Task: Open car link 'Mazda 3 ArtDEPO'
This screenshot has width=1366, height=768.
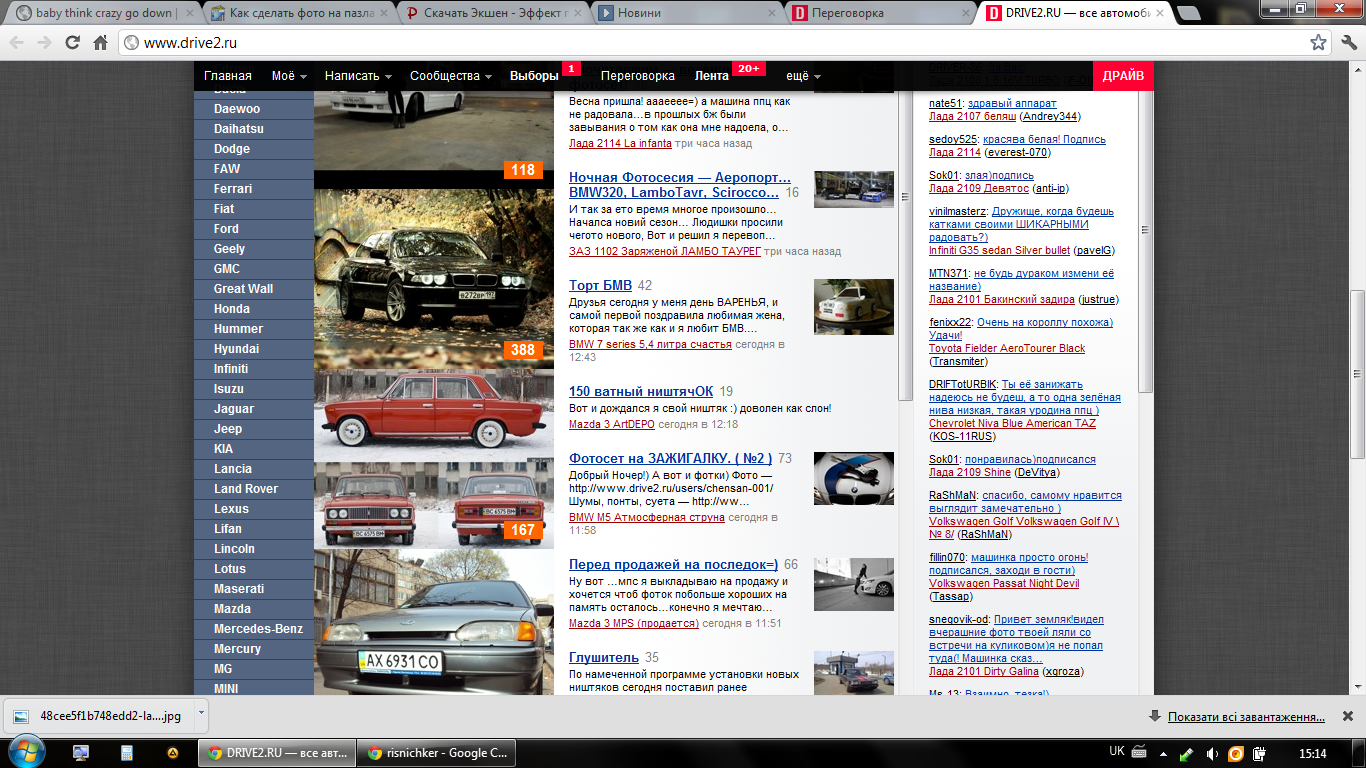Action: point(612,424)
